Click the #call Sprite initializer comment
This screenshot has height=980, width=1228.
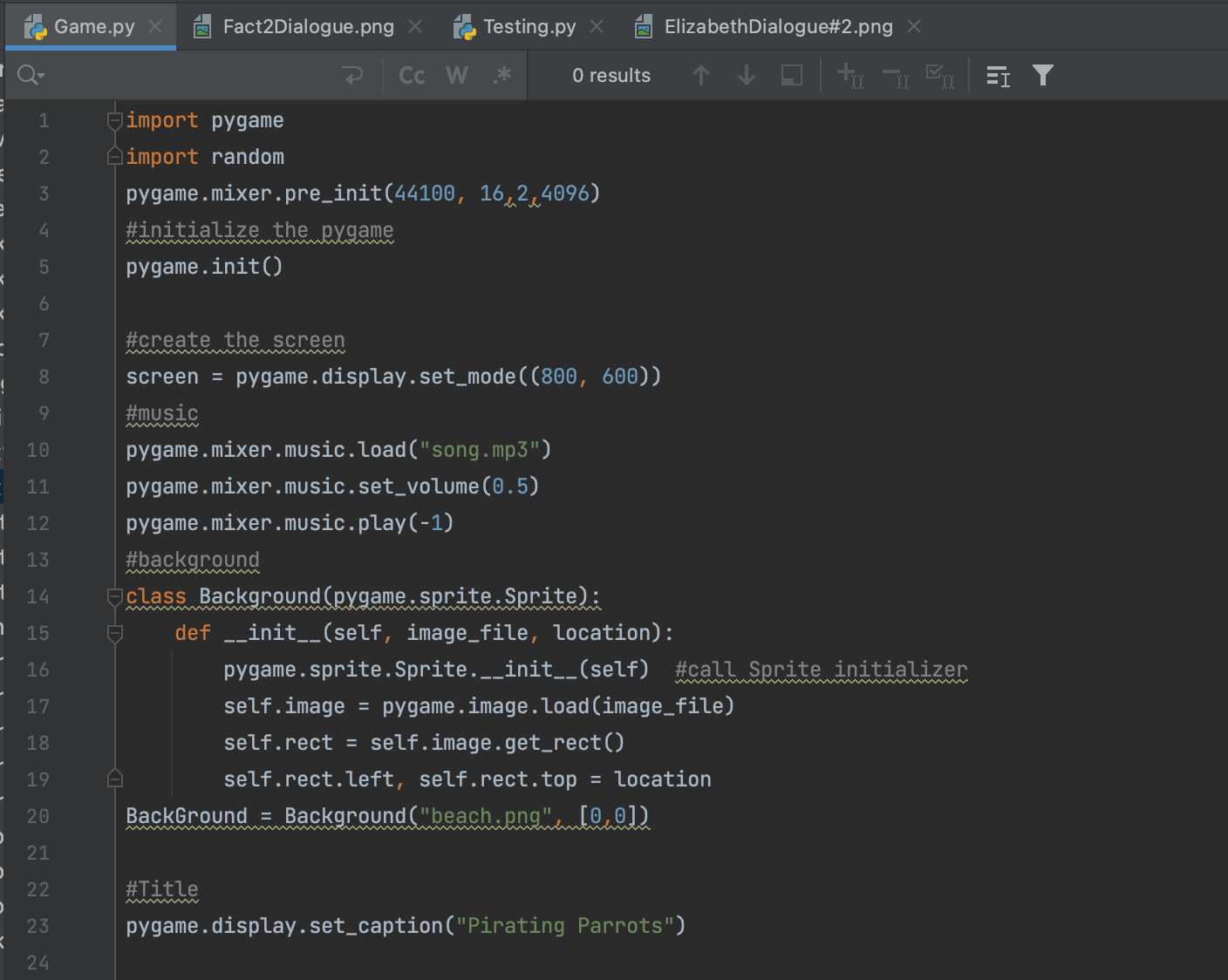click(822, 670)
